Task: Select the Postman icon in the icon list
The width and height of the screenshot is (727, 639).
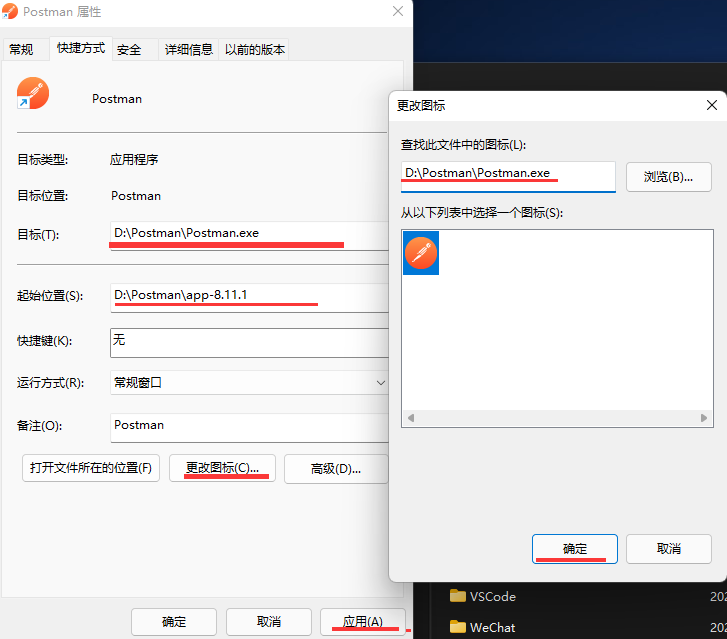Action: 421,253
